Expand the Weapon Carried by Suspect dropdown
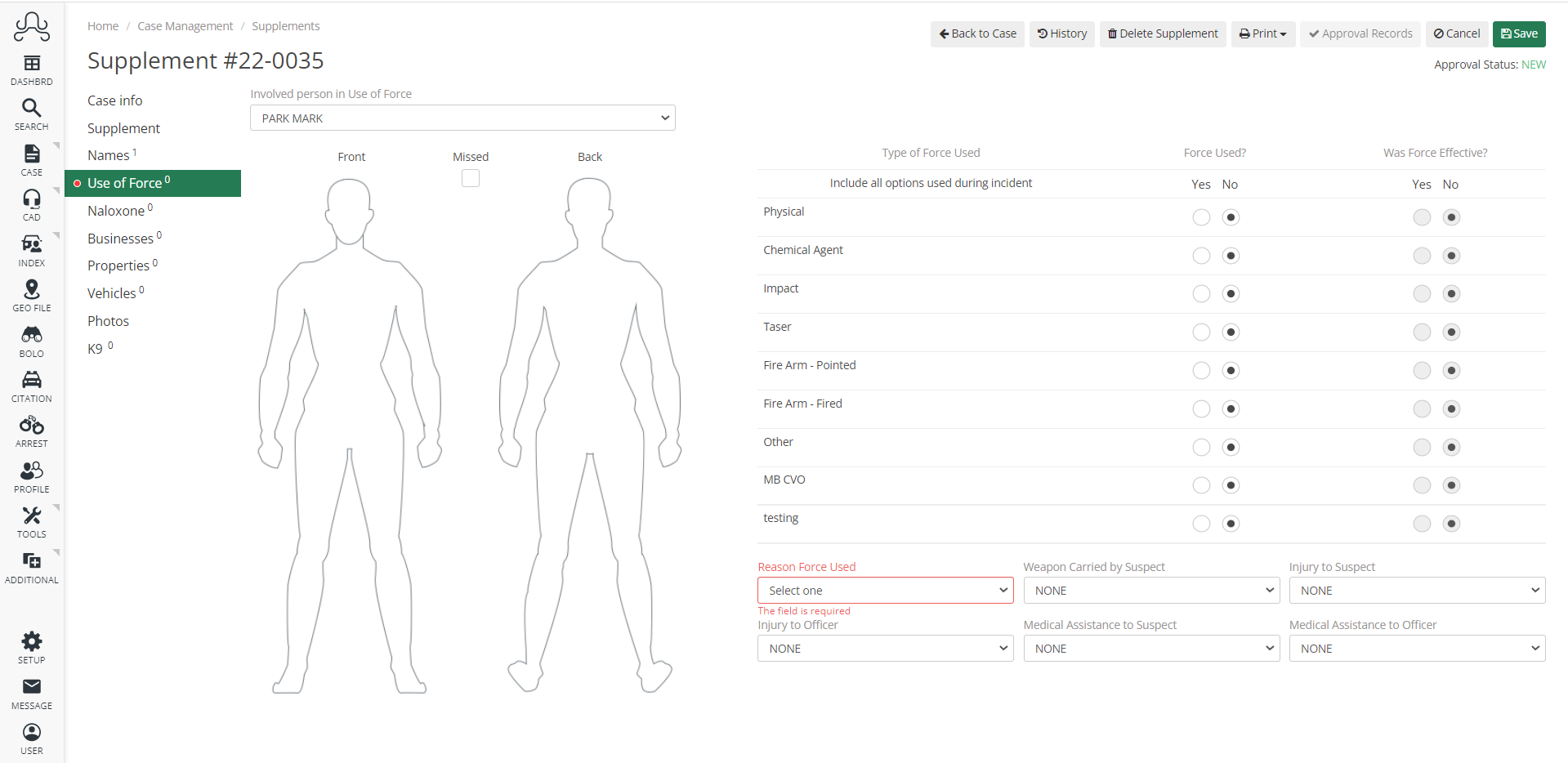The image size is (1568, 763). point(1150,590)
